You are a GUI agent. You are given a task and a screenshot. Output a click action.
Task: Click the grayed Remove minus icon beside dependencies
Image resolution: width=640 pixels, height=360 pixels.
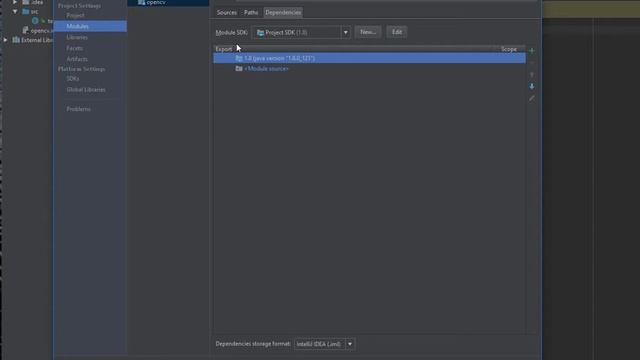tap(531, 63)
